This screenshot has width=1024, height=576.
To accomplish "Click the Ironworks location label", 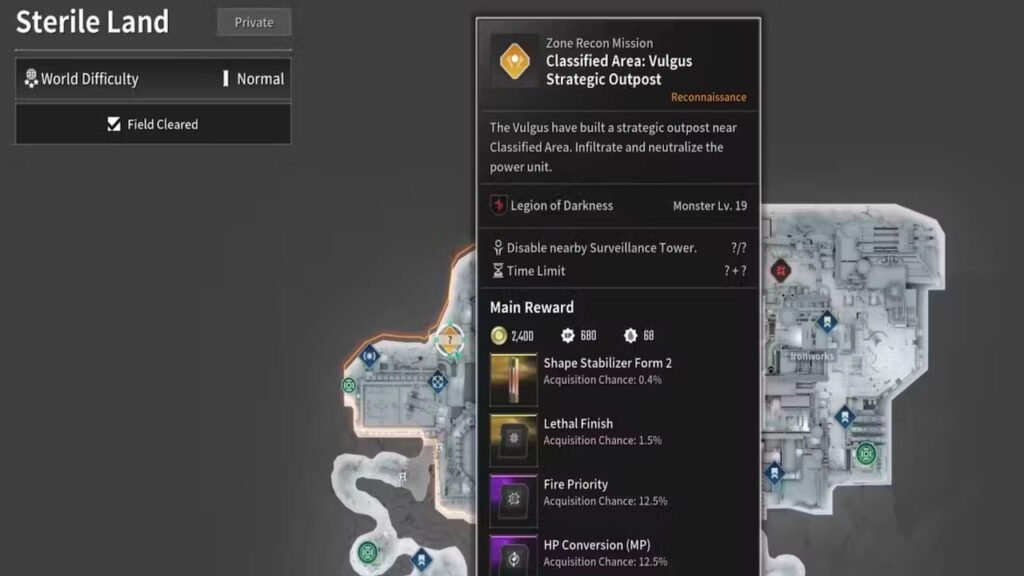I will tap(811, 356).
